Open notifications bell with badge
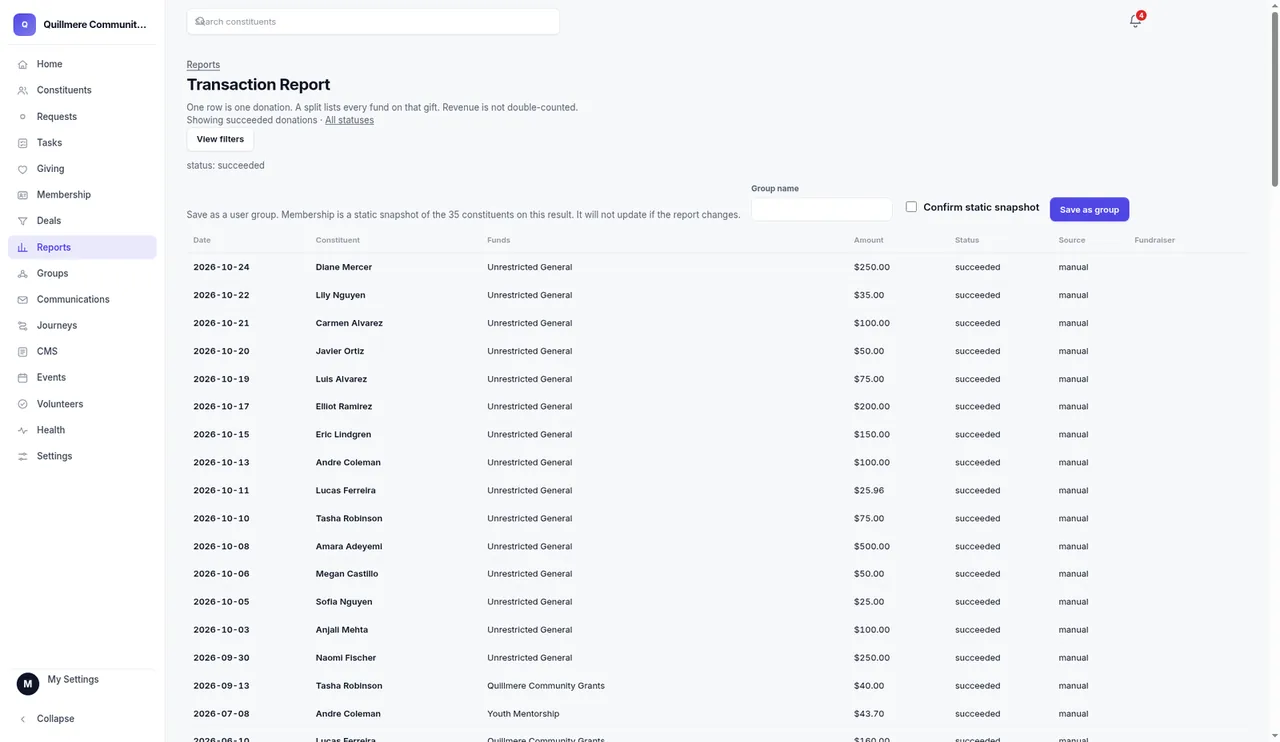 tap(1135, 21)
